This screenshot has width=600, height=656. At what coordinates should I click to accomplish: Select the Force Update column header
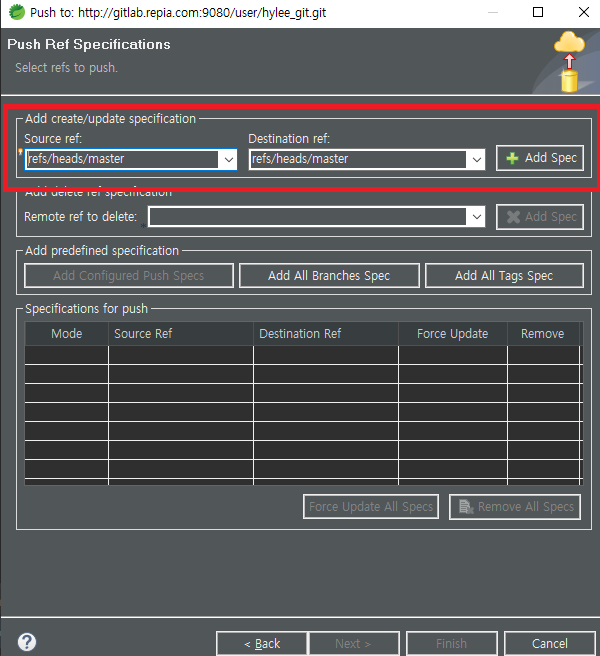pos(453,334)
